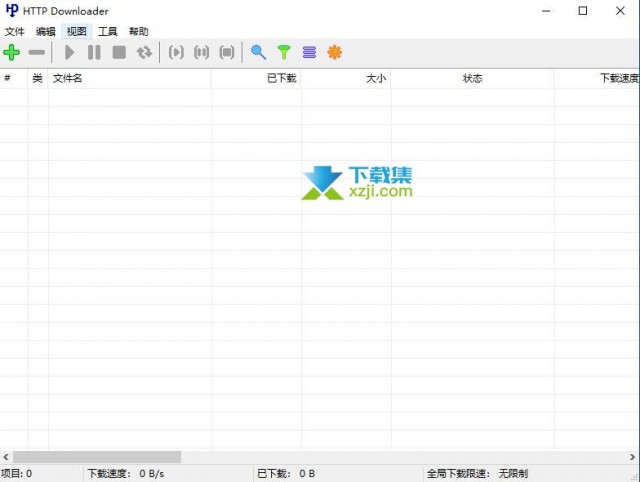
Task: Sort by the 类 column header
Action: pyautogui.click(x=38, y=78)
